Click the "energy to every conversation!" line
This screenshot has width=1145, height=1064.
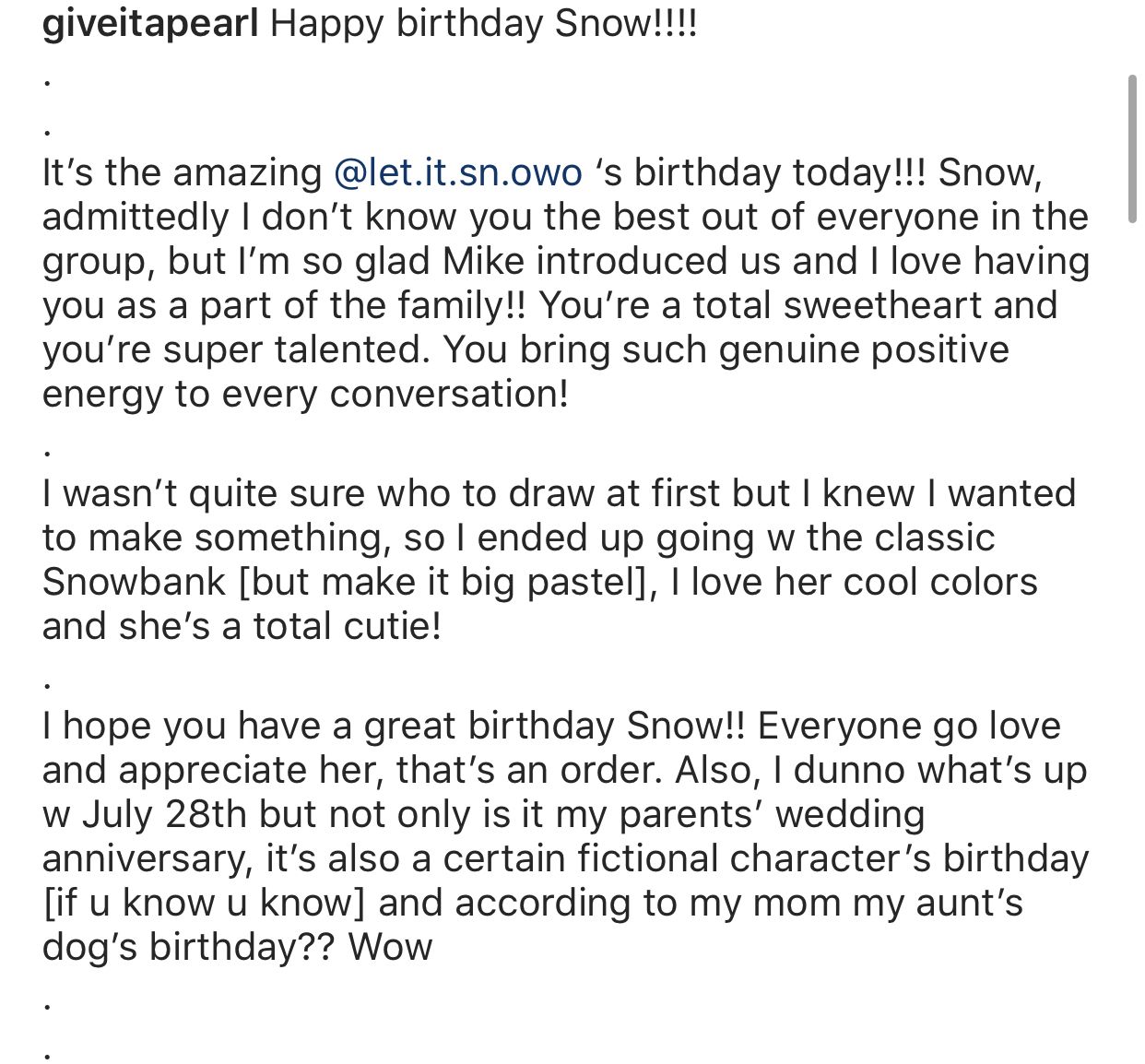(x=305, y=394)
